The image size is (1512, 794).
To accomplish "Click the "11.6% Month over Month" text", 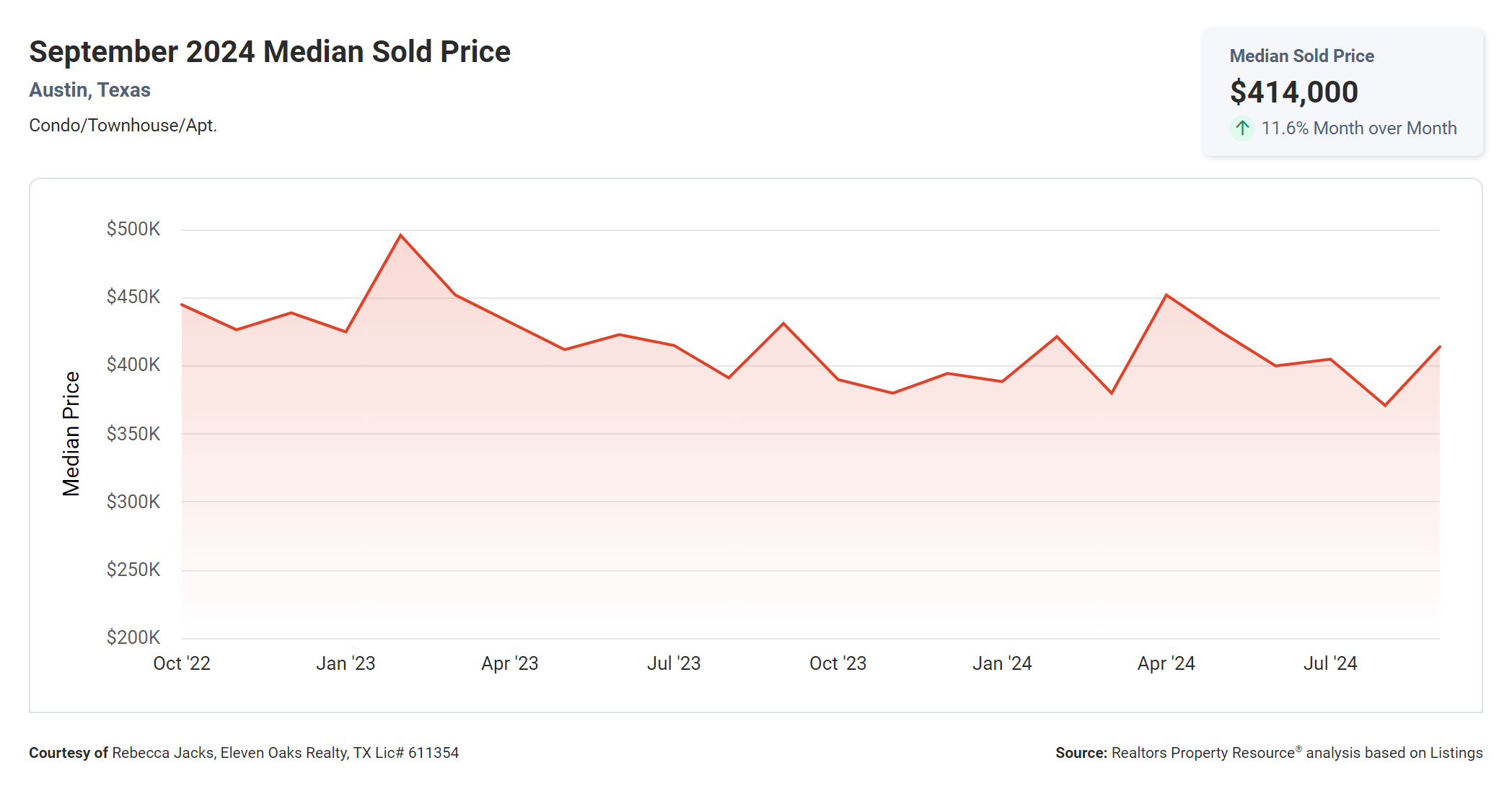I will [x=1358, y=128].
